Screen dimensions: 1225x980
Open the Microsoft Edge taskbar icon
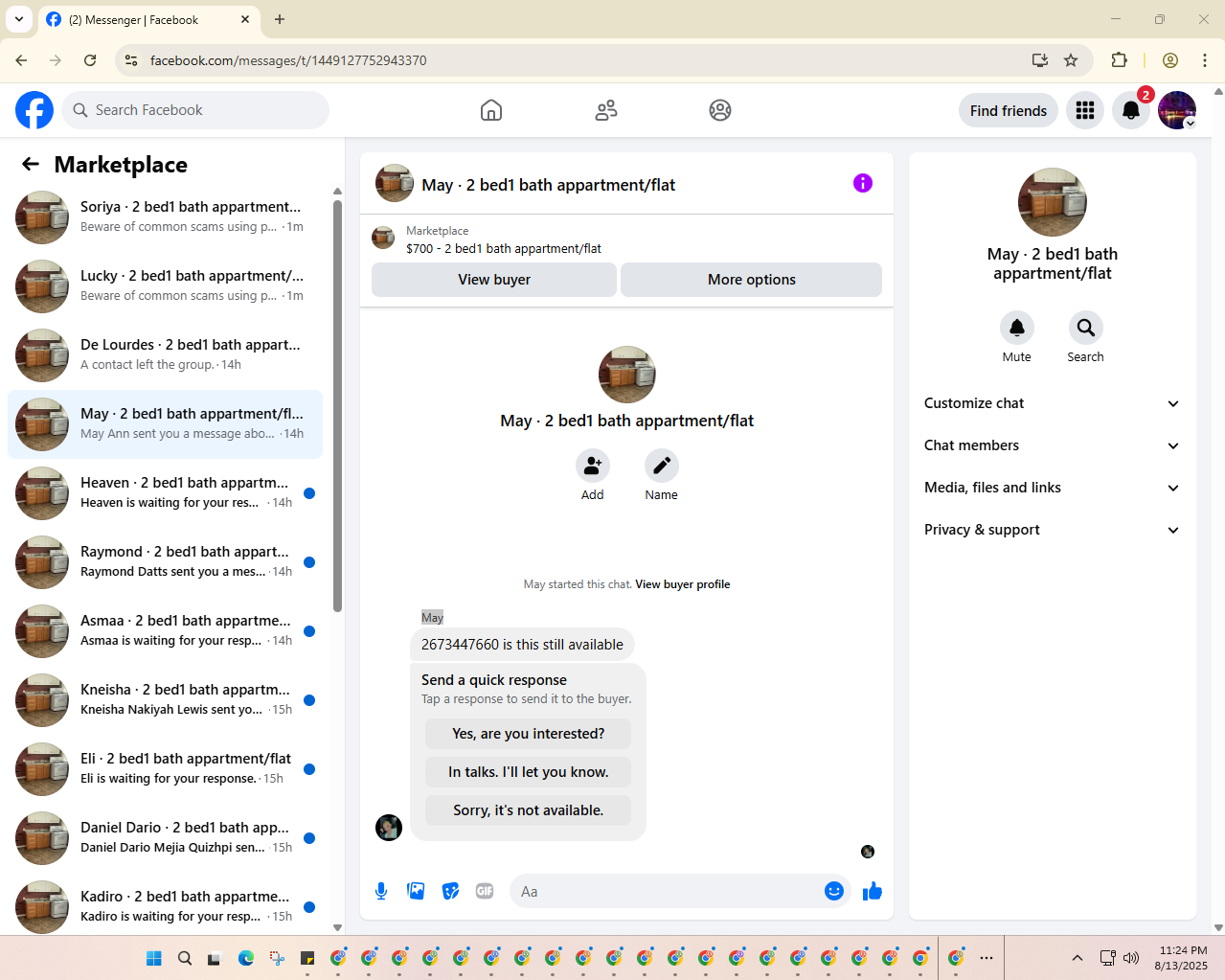[246, 958]
